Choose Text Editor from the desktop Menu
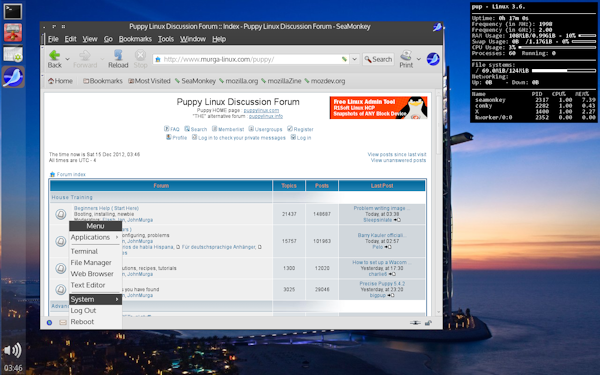 (x=95, y=285)
